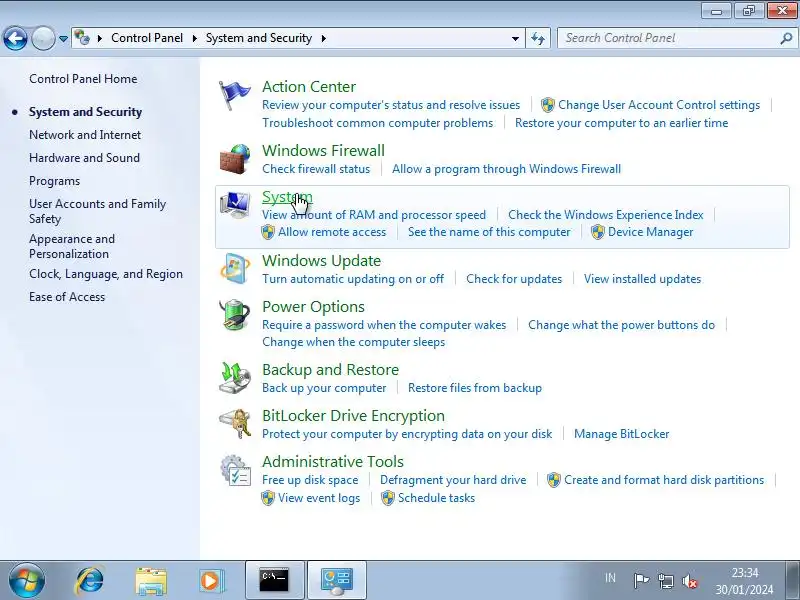
Task: Expand the arrow before Control Panel breadcrumb
Action: pyautogui.click(x=99, y=38)
